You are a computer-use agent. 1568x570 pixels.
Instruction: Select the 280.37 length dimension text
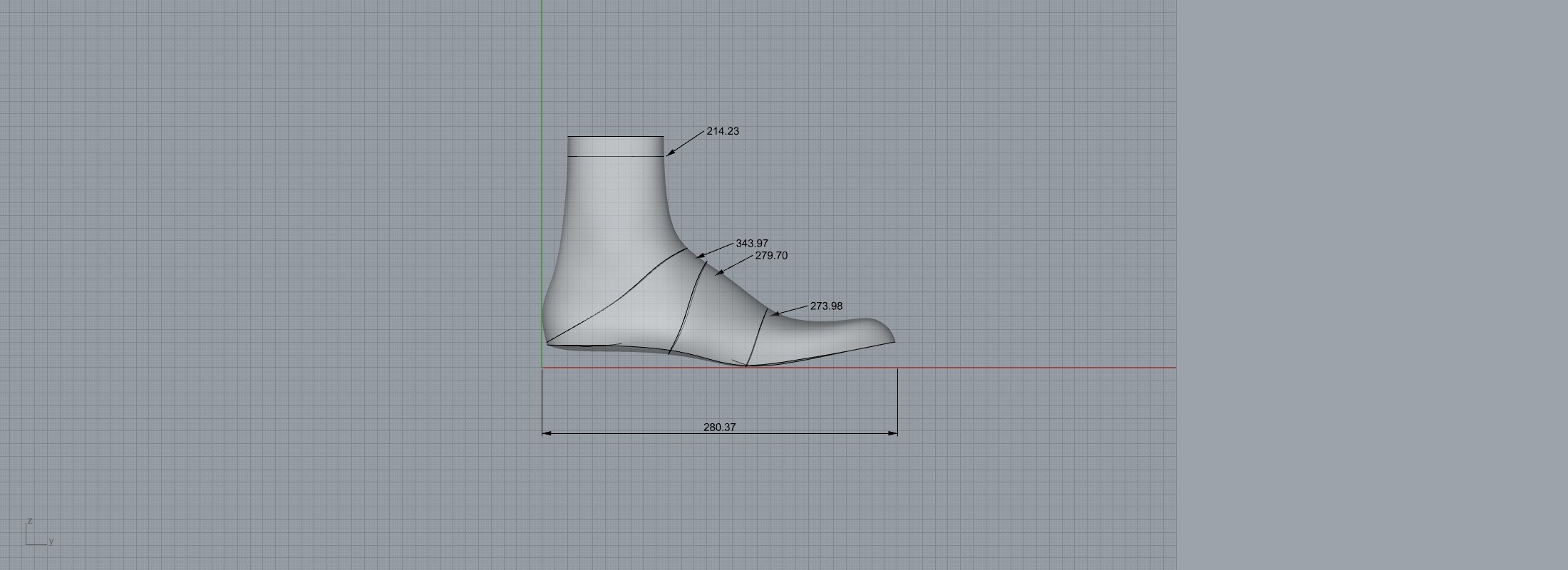click(x=719, y=427)
